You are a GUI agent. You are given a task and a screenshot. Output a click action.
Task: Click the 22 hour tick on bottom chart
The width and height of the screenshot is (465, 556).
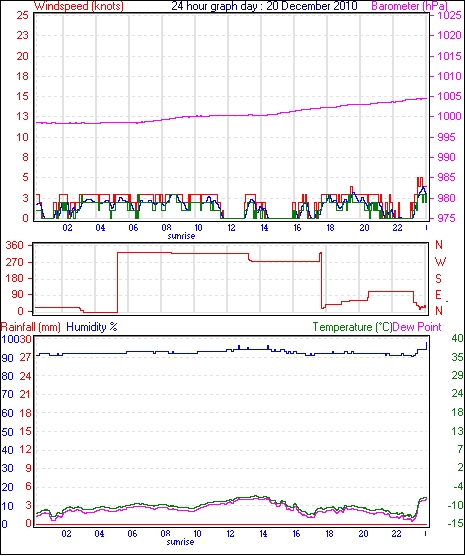point(396,534)
